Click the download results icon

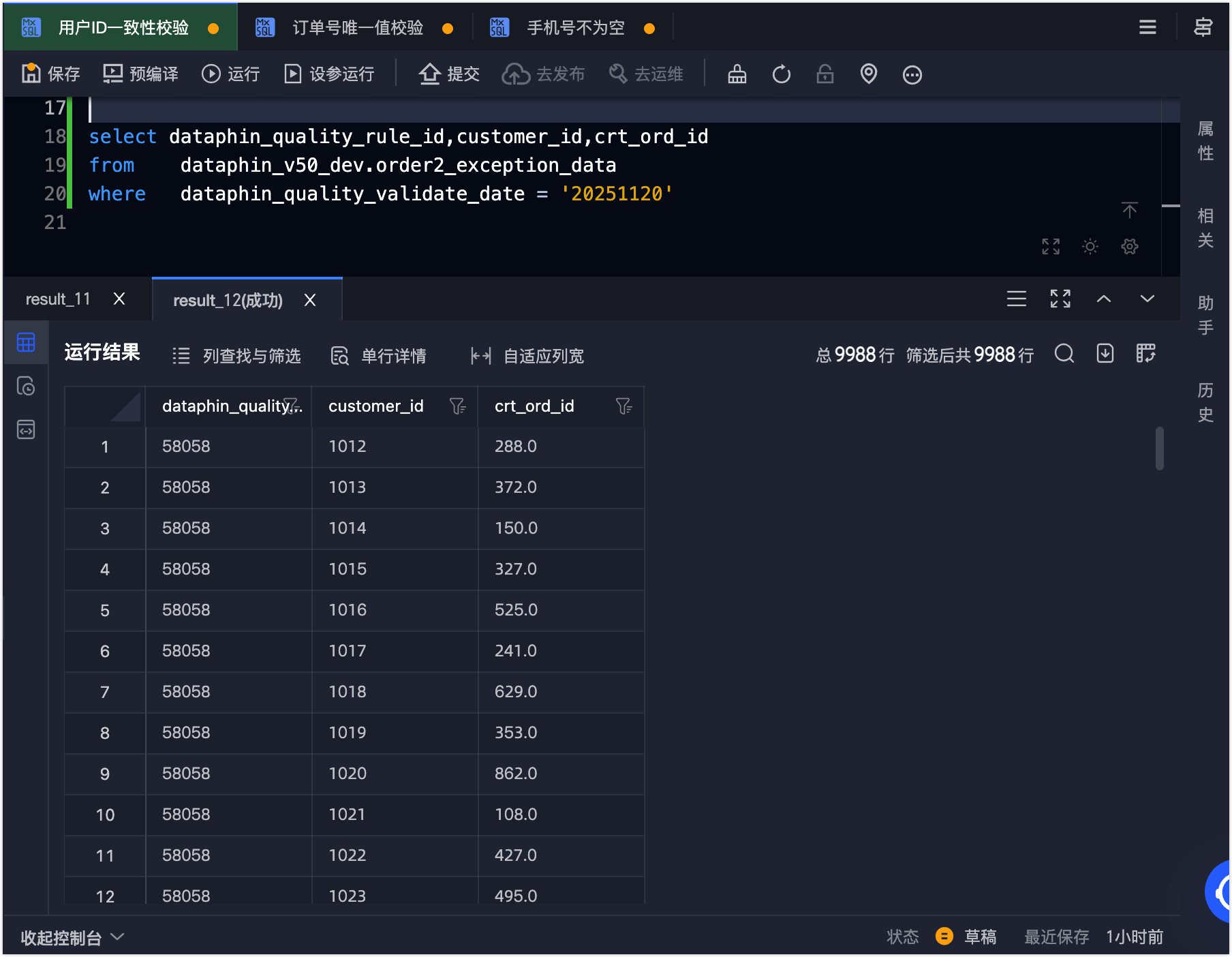pyautogui.click(x=1105, y=354)
